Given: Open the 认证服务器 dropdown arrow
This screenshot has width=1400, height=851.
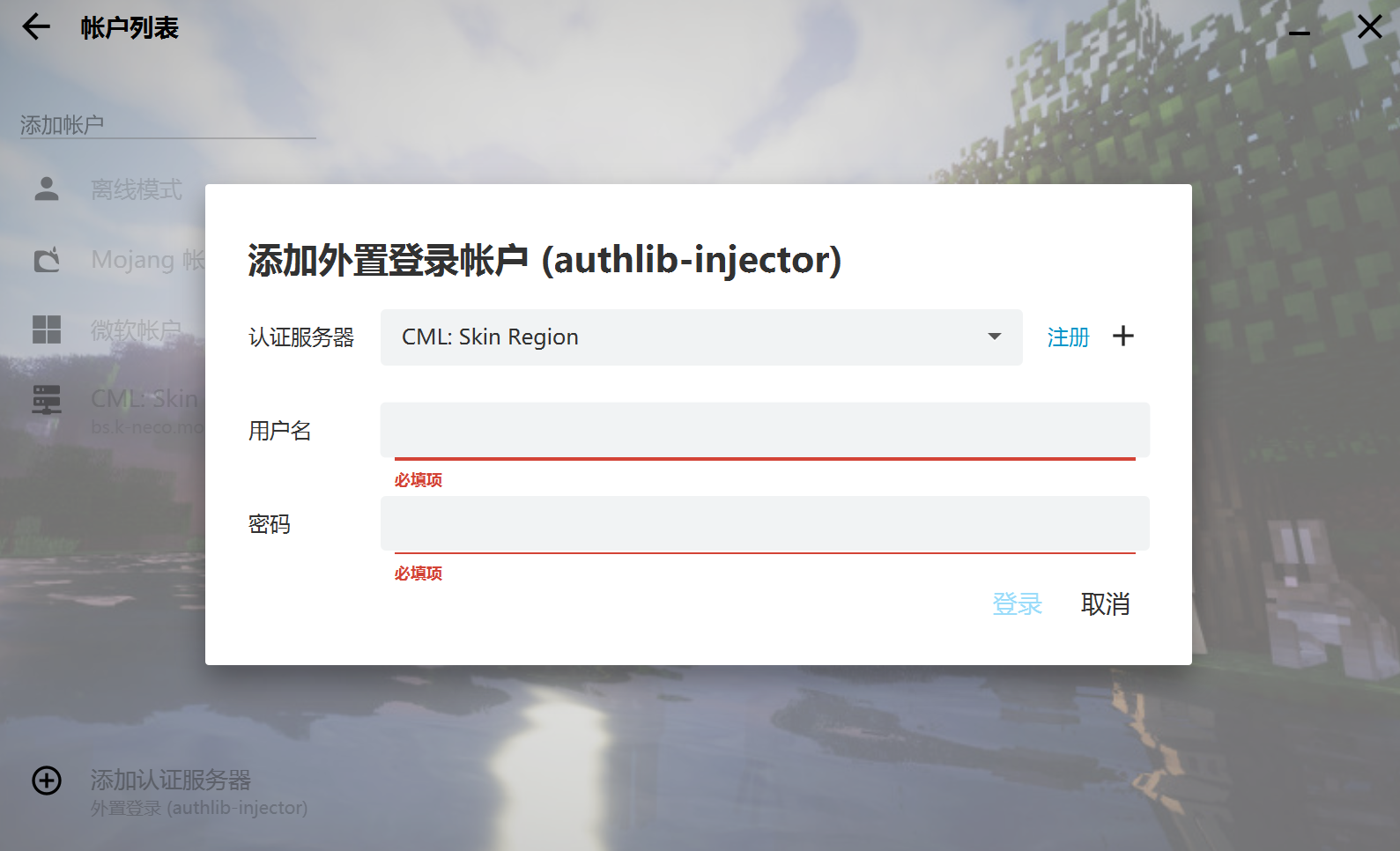Looking at the screenshot, I should tap(995, 337).
